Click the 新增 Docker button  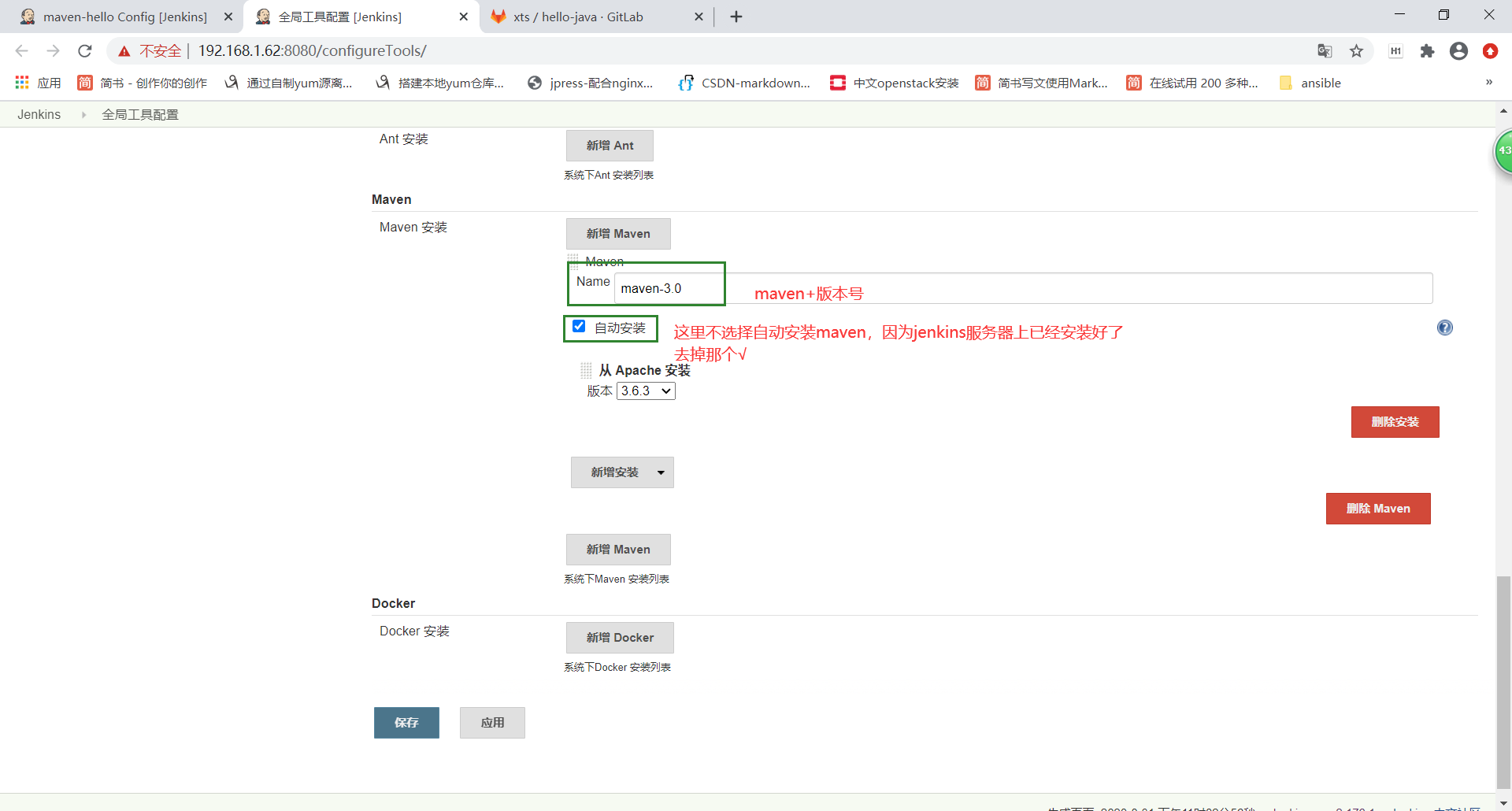click(x=620, y=638)
